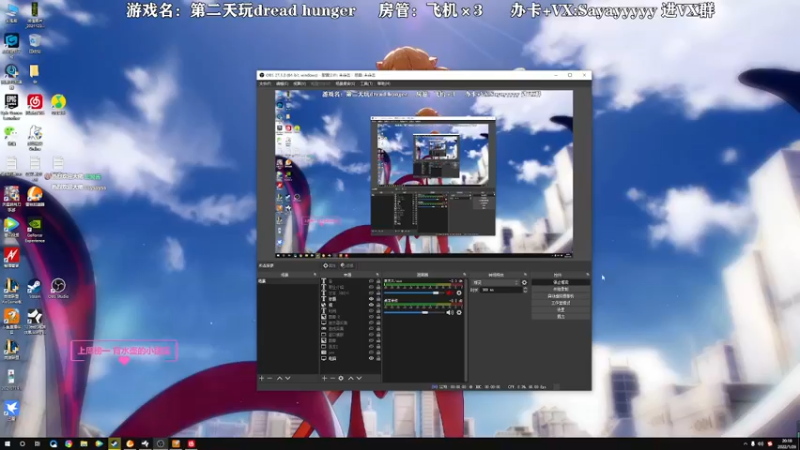The image size is (800, 450).
Task: Open File Explorer from the taskbar
Action: pos(84,444)
